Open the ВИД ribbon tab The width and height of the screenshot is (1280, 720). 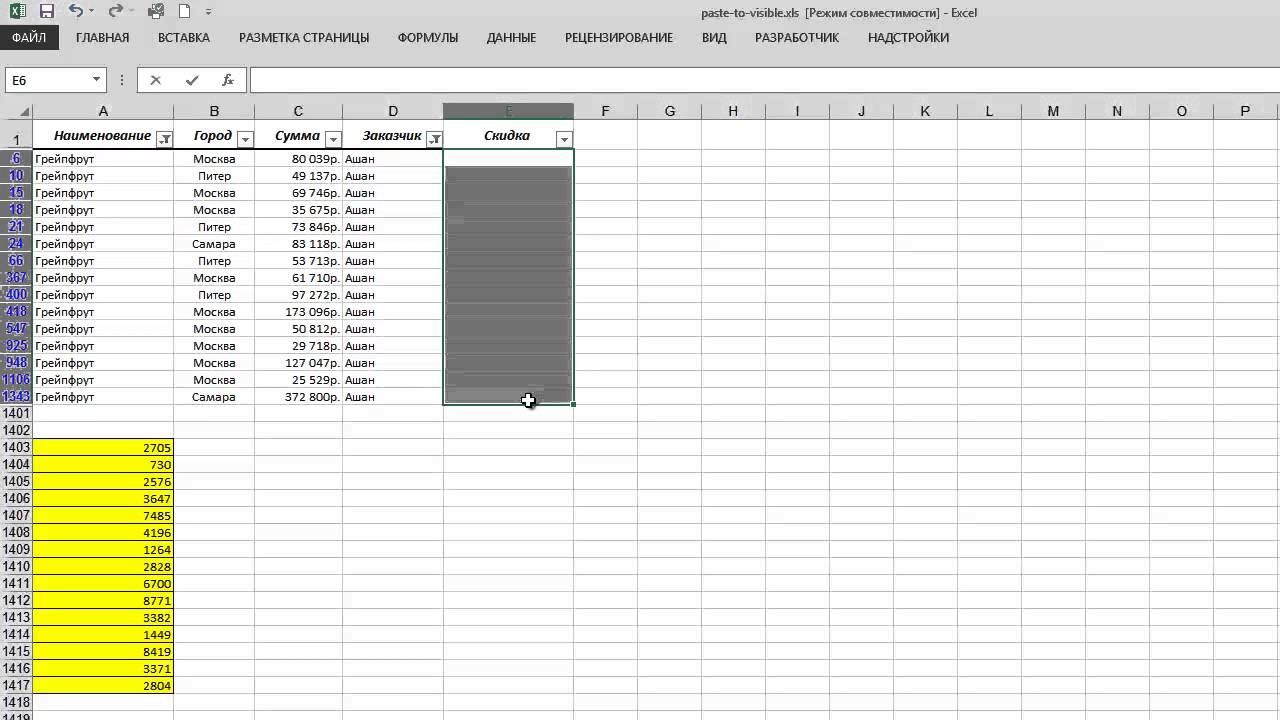pyautogui.click(x=714, y=38)
